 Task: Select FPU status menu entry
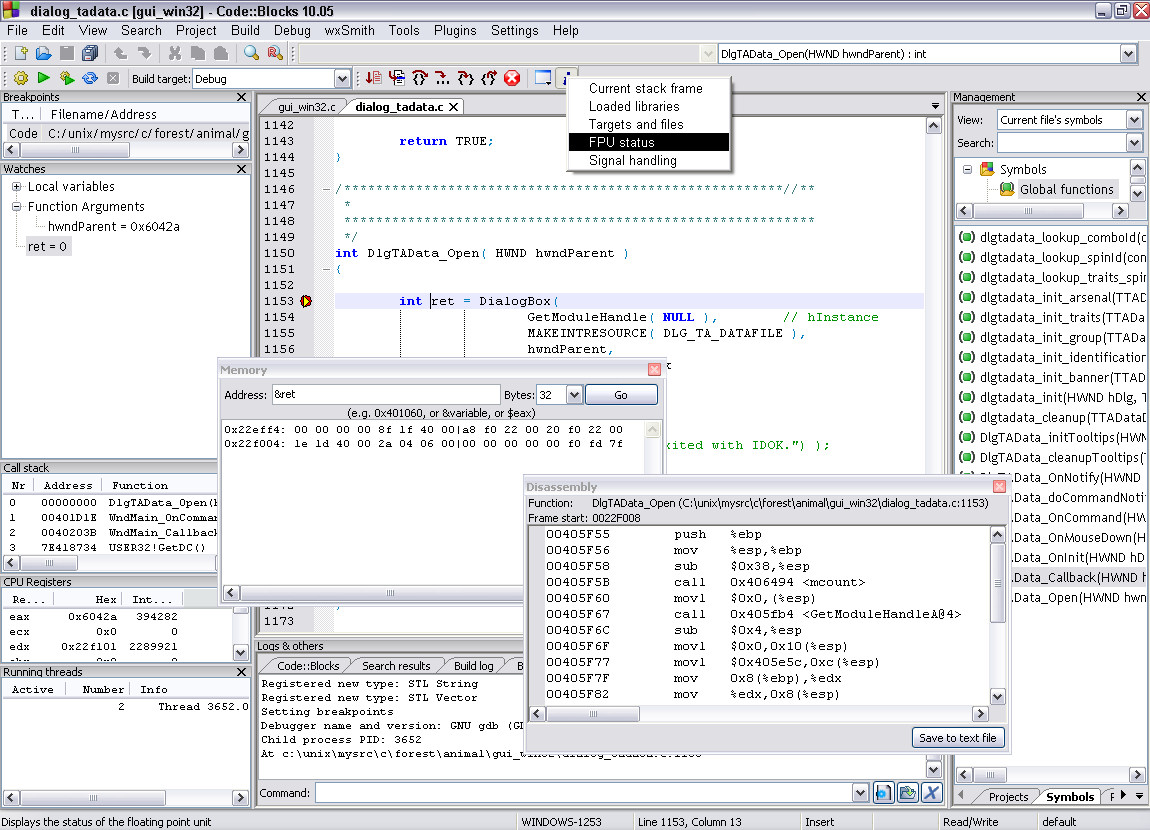[x=649, y=142]
